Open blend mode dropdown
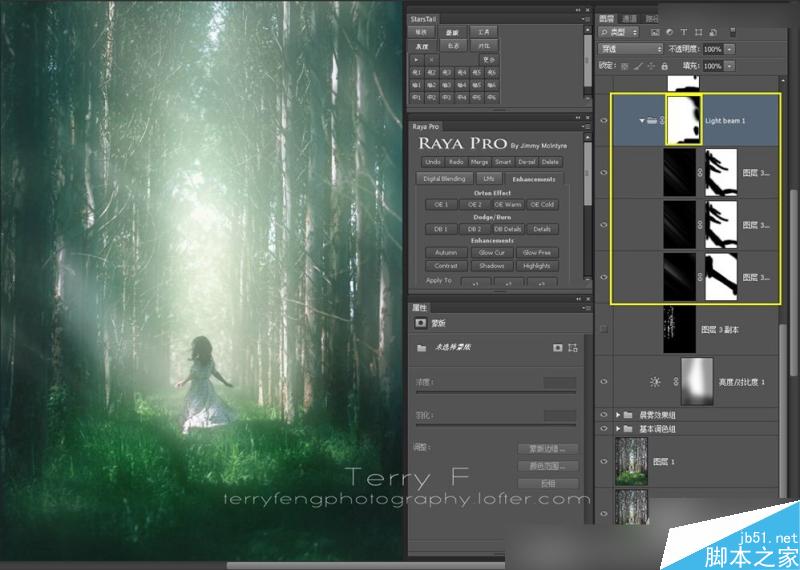The height and width of the screenshot is (570, 800). tap(631, 49)
